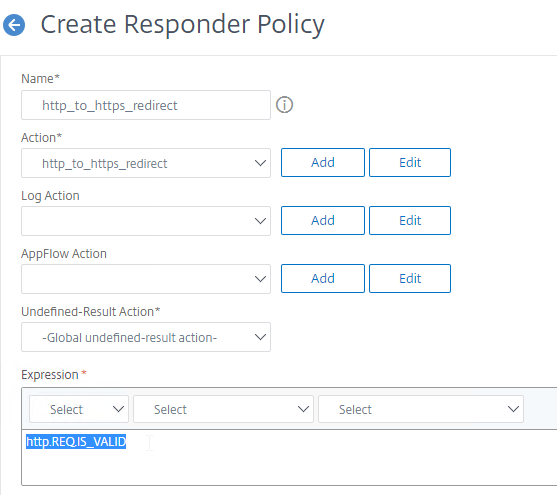This screenshot has width=557, height=495.
Task: Click Edit button next to Action
Action: 410,162
